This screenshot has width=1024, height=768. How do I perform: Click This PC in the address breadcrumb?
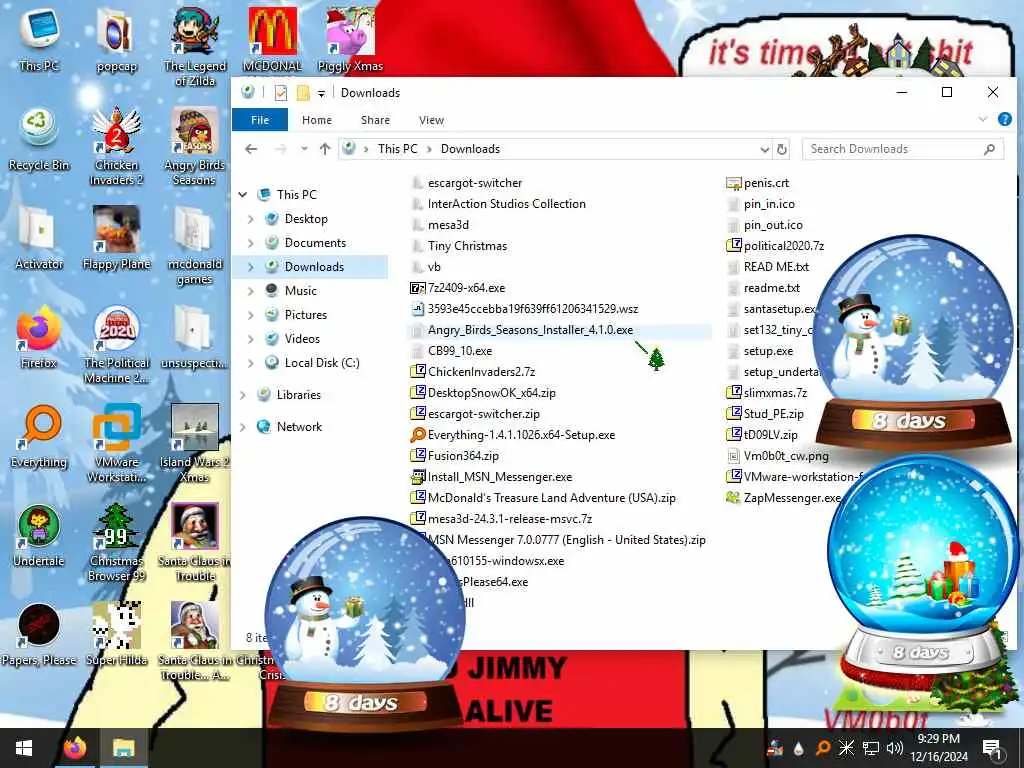[x=397, y=149]
